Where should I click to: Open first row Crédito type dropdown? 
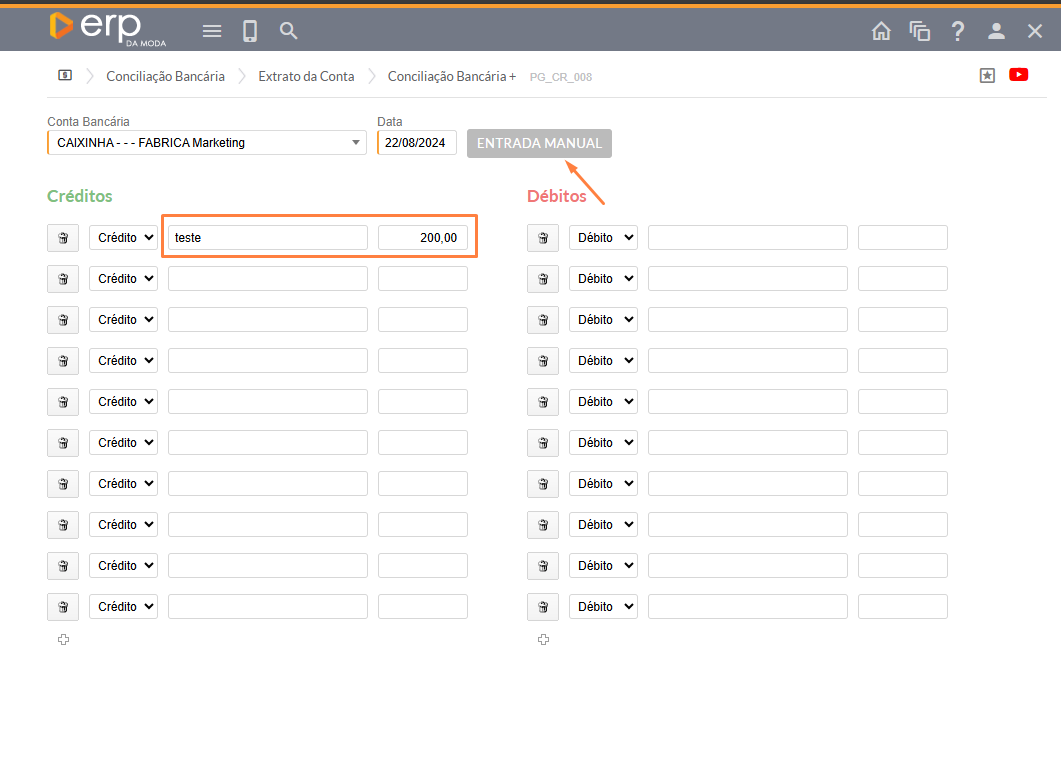[123, 238]
